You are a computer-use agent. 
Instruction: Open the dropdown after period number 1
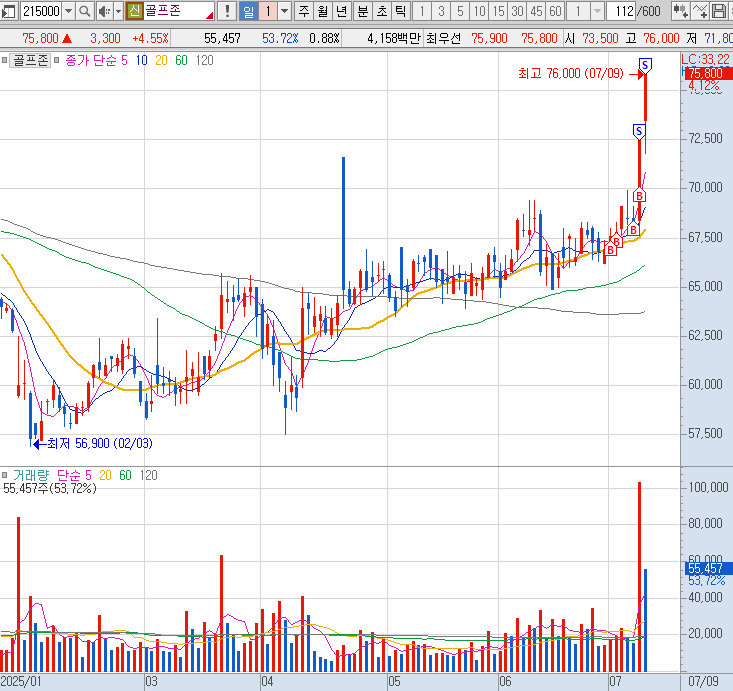pos(285,11)
